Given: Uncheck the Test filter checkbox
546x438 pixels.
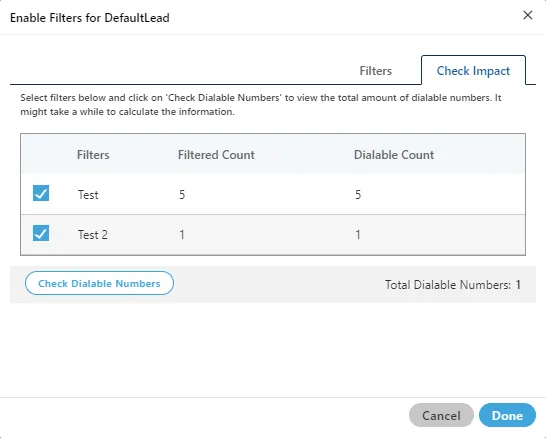Looking at the screenshot, I should coord(41,193).
